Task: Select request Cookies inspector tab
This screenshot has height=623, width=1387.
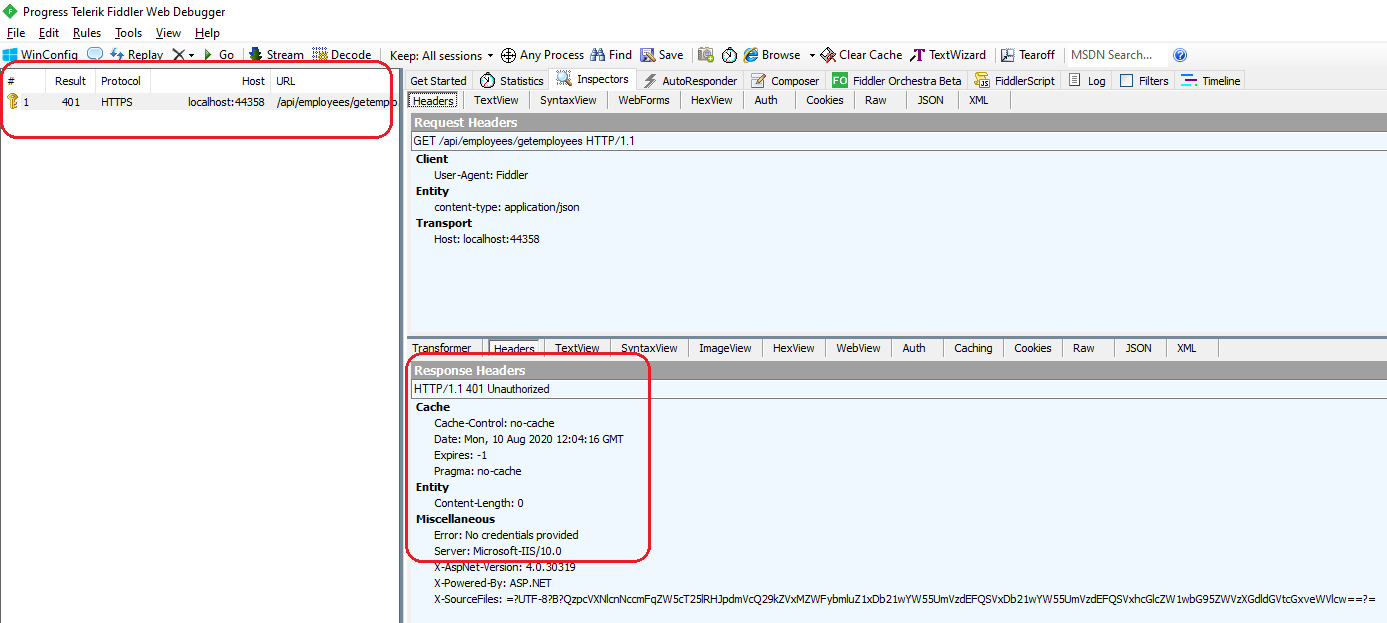Action: point(825,100)
